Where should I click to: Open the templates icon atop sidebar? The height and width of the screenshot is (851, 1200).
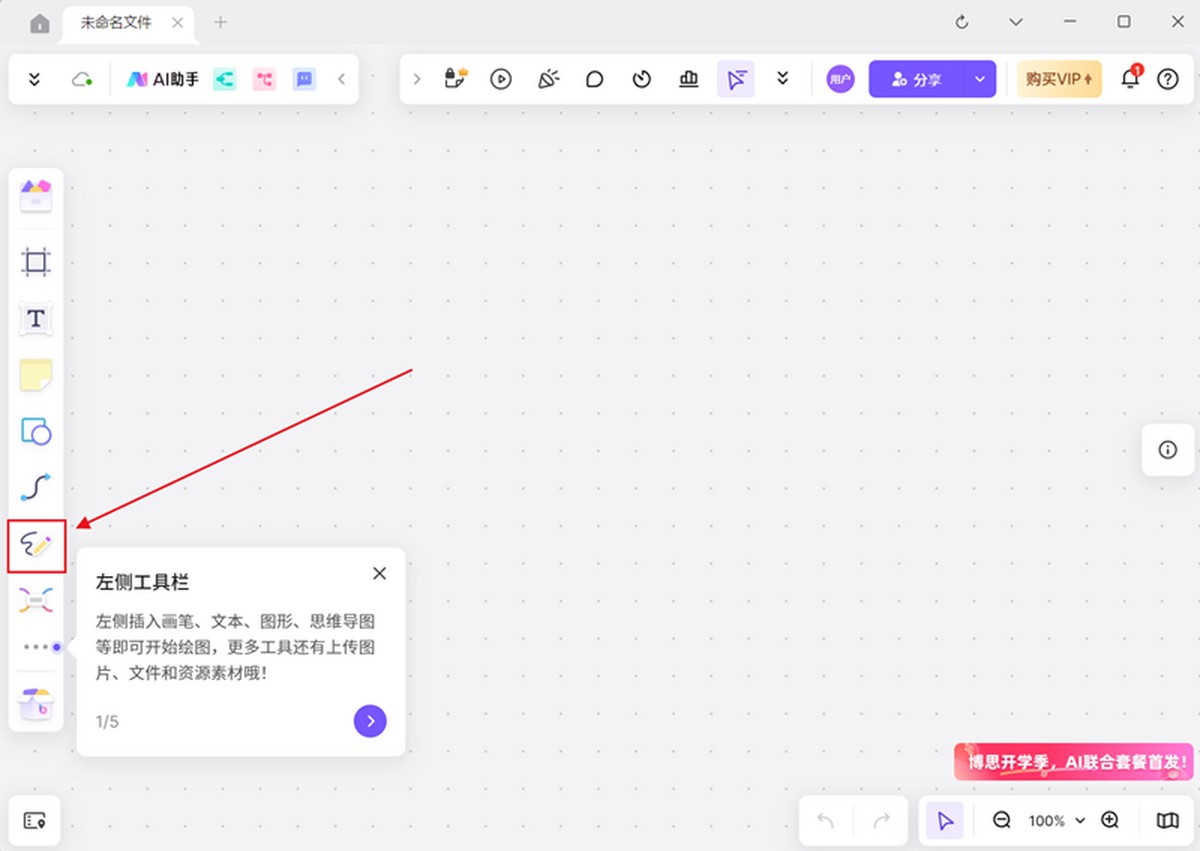[x=36, y=195]
